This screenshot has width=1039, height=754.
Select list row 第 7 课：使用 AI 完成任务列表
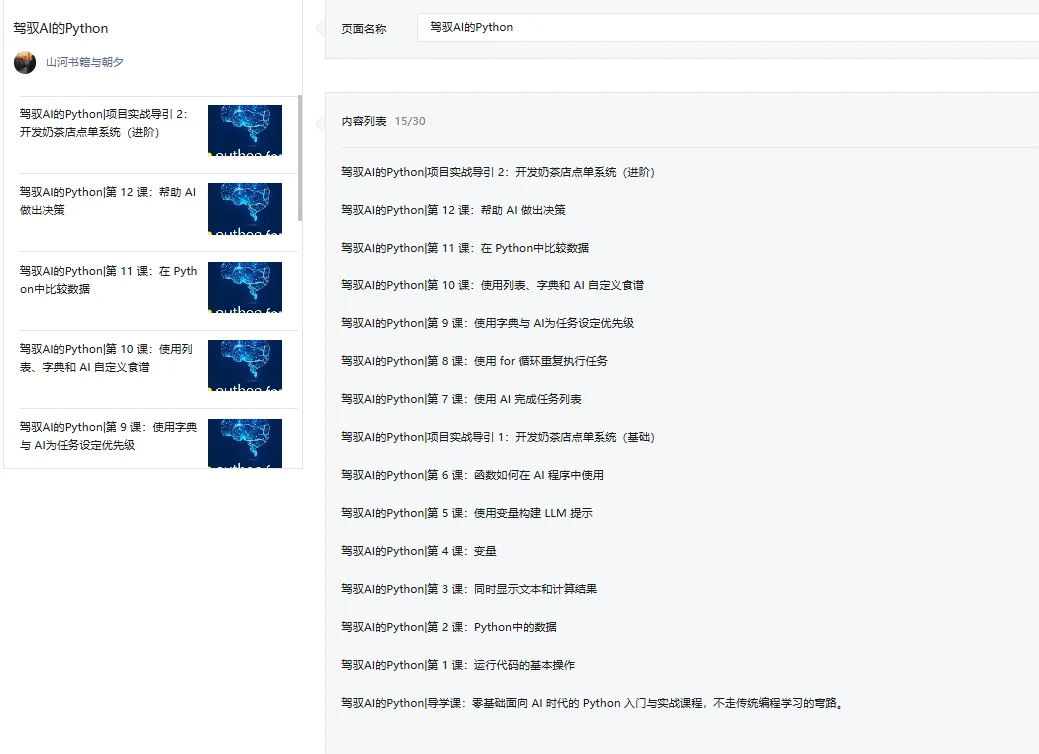[461, 399]
